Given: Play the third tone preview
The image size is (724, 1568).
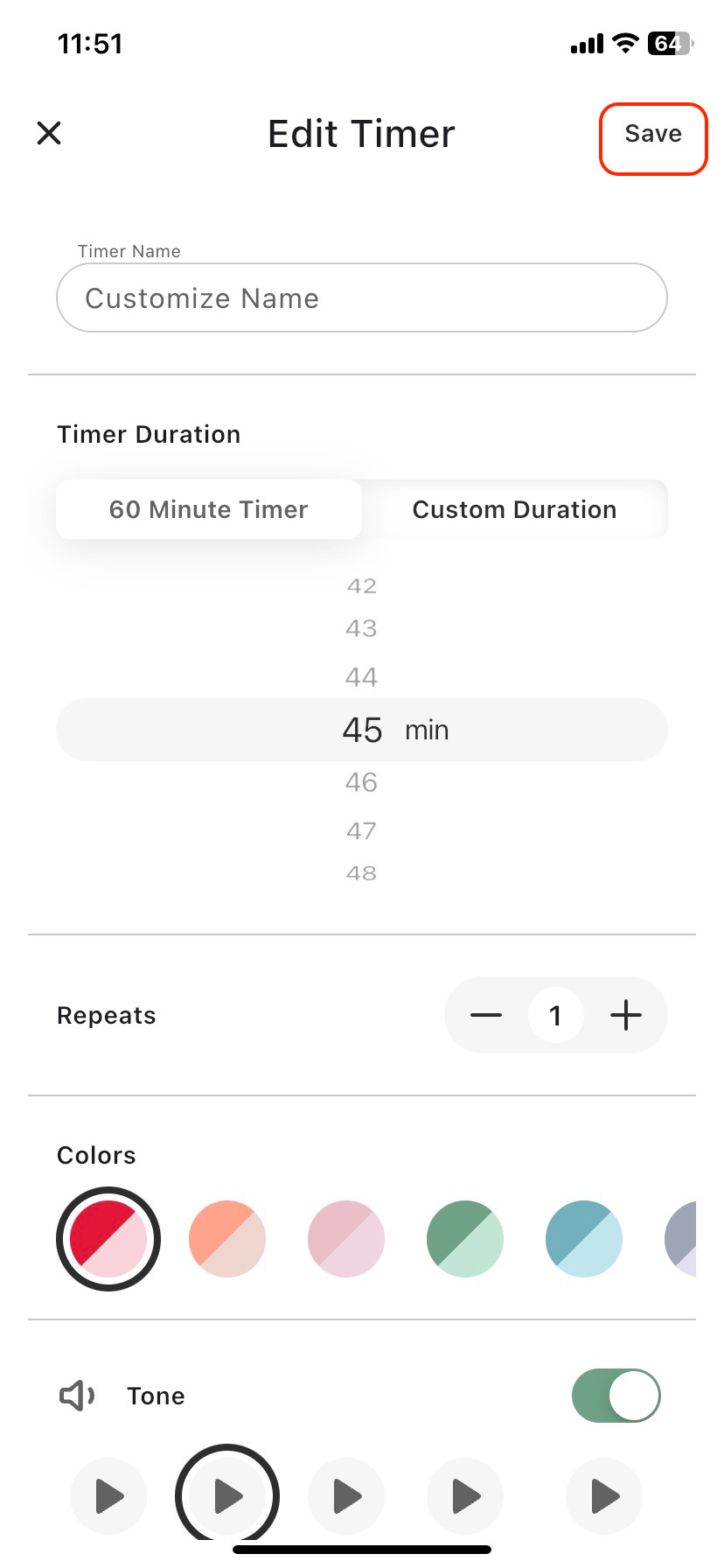Looking at the screenshot, I should pos(346,1496).
